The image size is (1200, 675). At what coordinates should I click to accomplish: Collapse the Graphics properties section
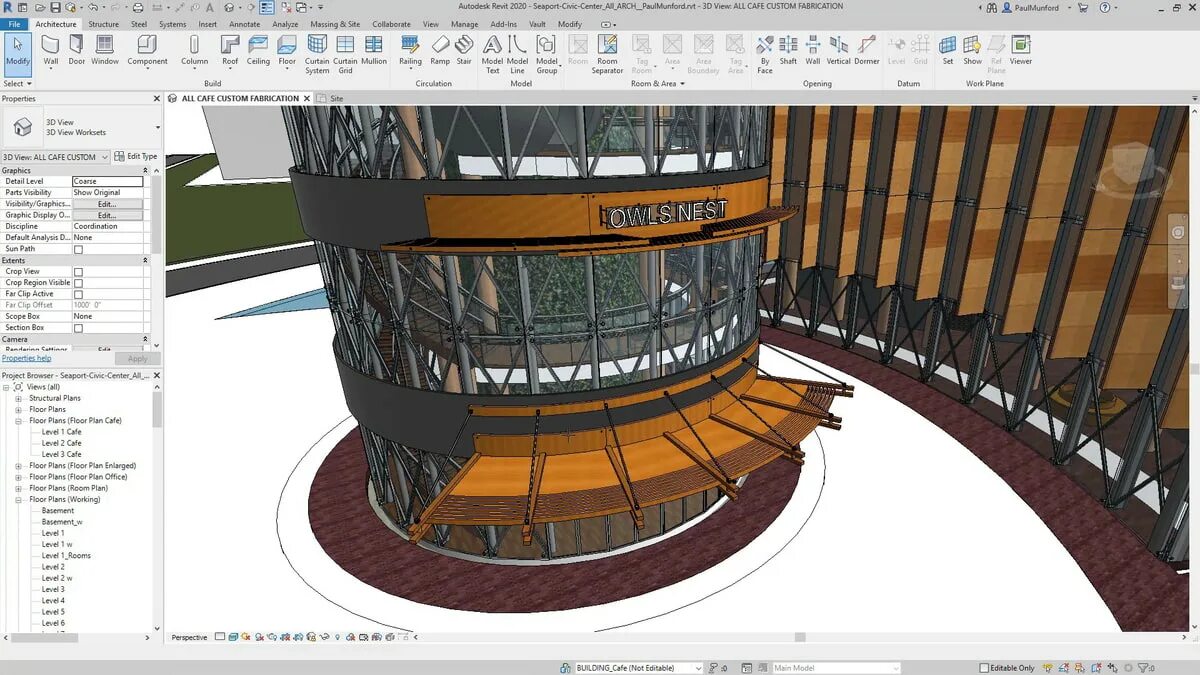click(x=145, y=171)
